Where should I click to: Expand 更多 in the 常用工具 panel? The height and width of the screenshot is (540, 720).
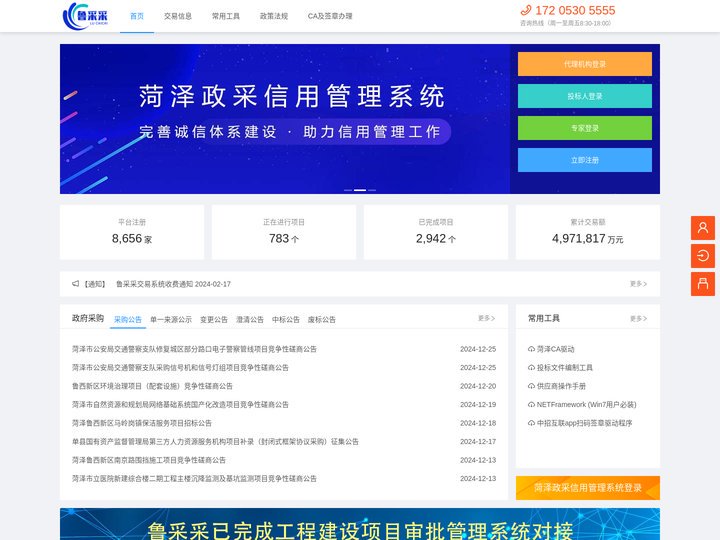click(638, 318)
